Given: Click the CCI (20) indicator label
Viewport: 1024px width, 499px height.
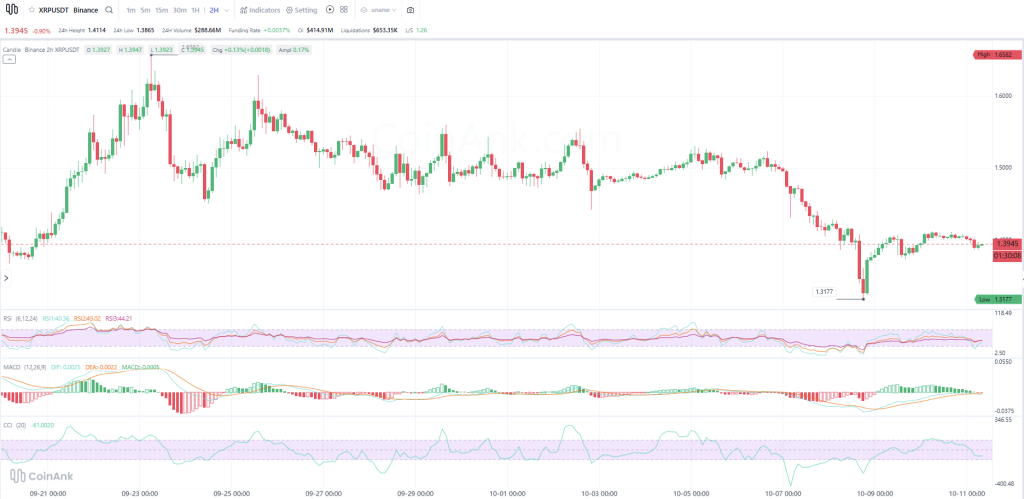Looking at the screenshot, I should pyautogui.click(x=14, y=425).
